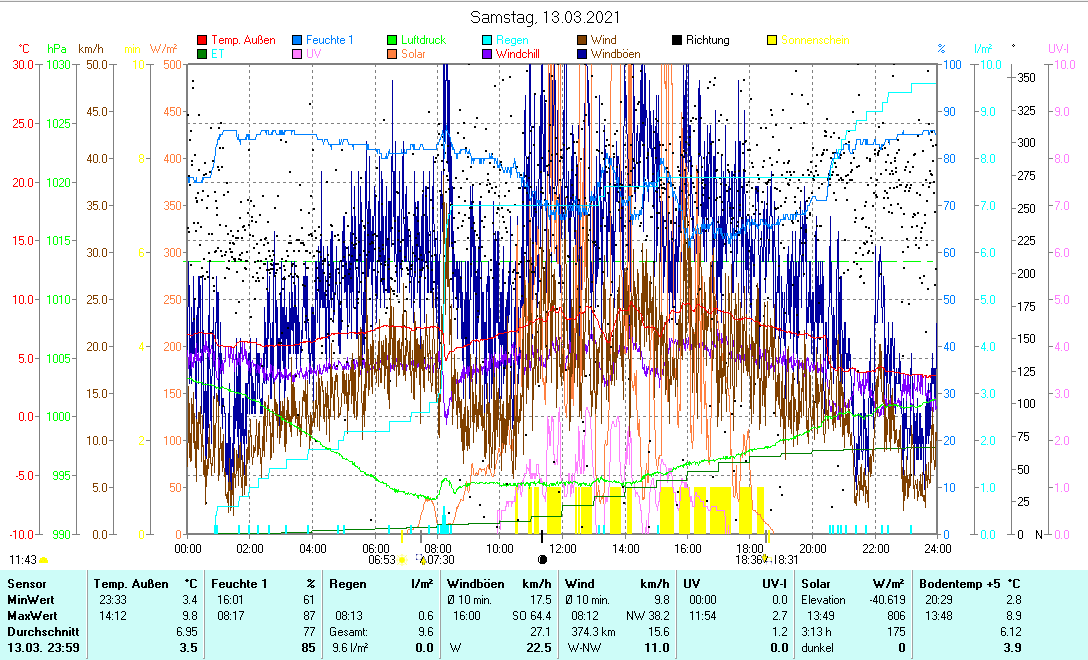Click the chart title Samstag, 13.03.2021

point(545,17)
